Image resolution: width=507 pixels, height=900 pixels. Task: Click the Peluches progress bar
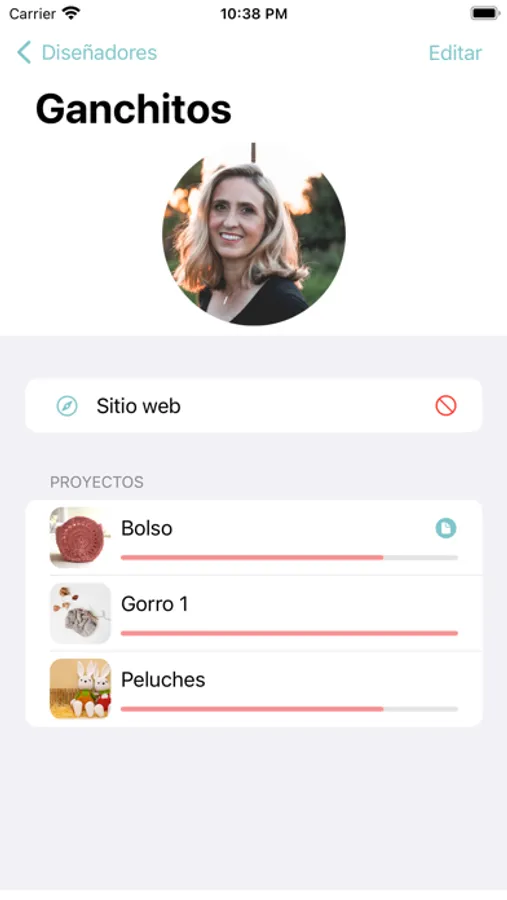[x=289, y=709]
